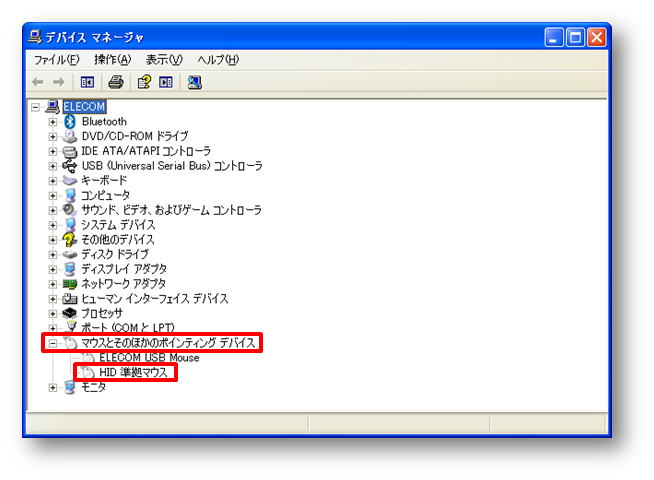654x480 pixels.
Task: Expand the モニタ node
Action: click(53, 387)
